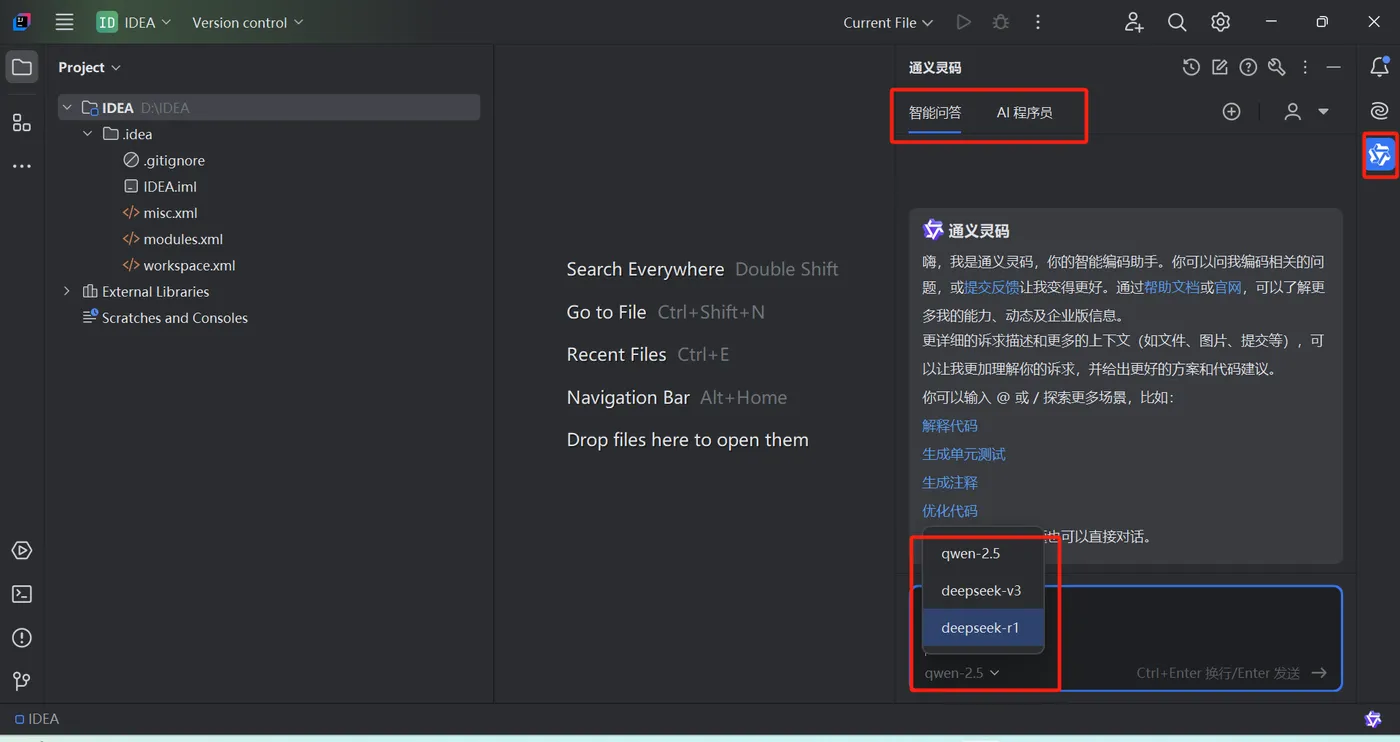The width and height of the screenshot is (1400, 742).
Task: Hide the 通义灵码 panel with minus icon
Action: click(x=1333, y=67)
